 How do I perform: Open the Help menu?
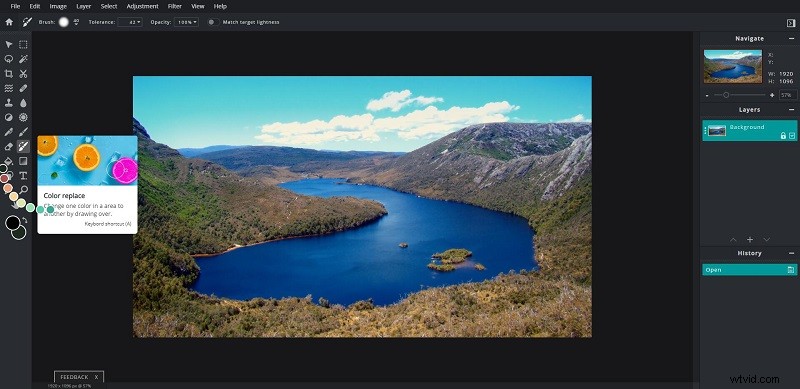[220, 7]
